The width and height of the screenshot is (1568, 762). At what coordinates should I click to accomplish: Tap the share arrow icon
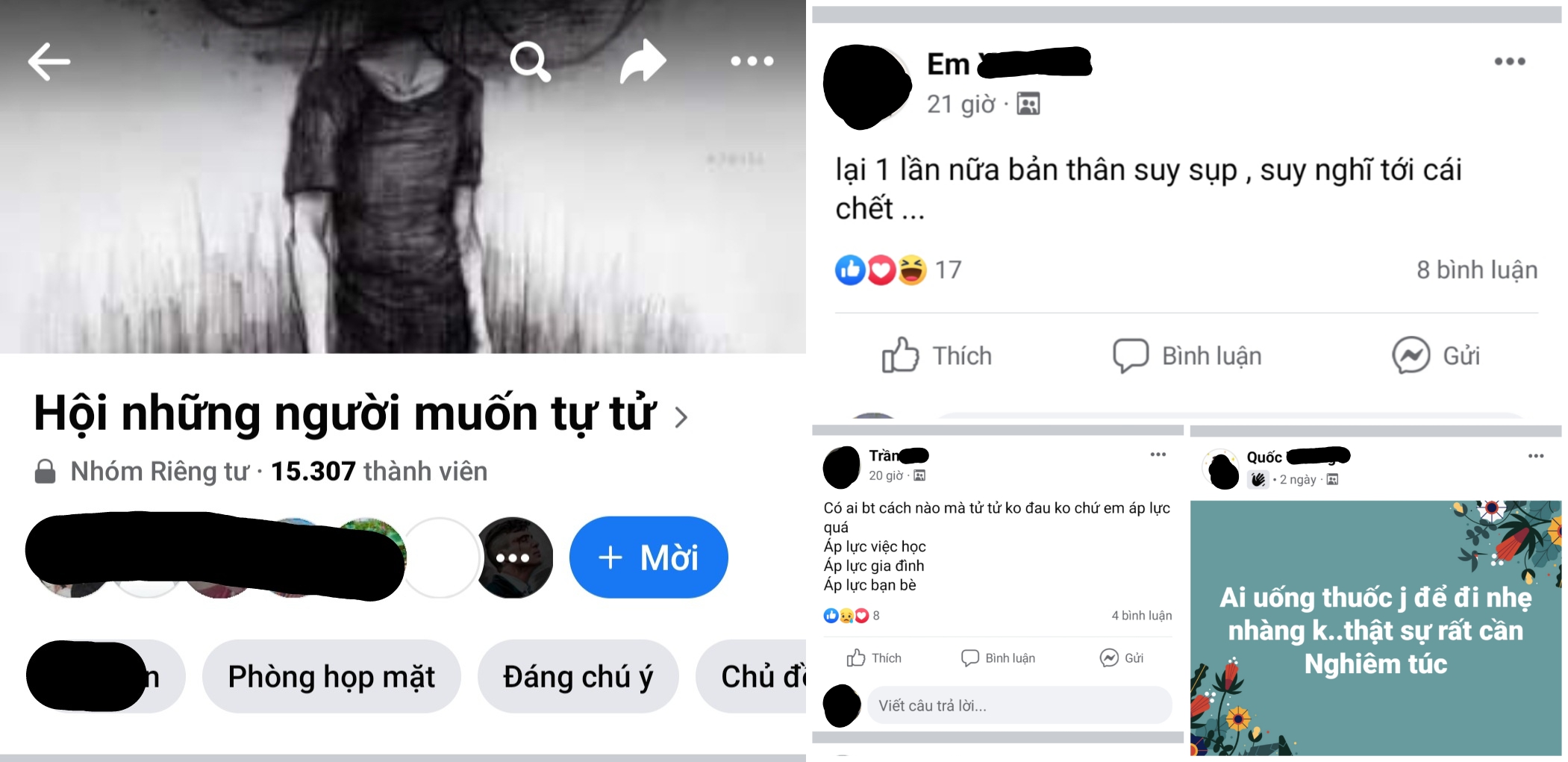click(x=643, y=61)
